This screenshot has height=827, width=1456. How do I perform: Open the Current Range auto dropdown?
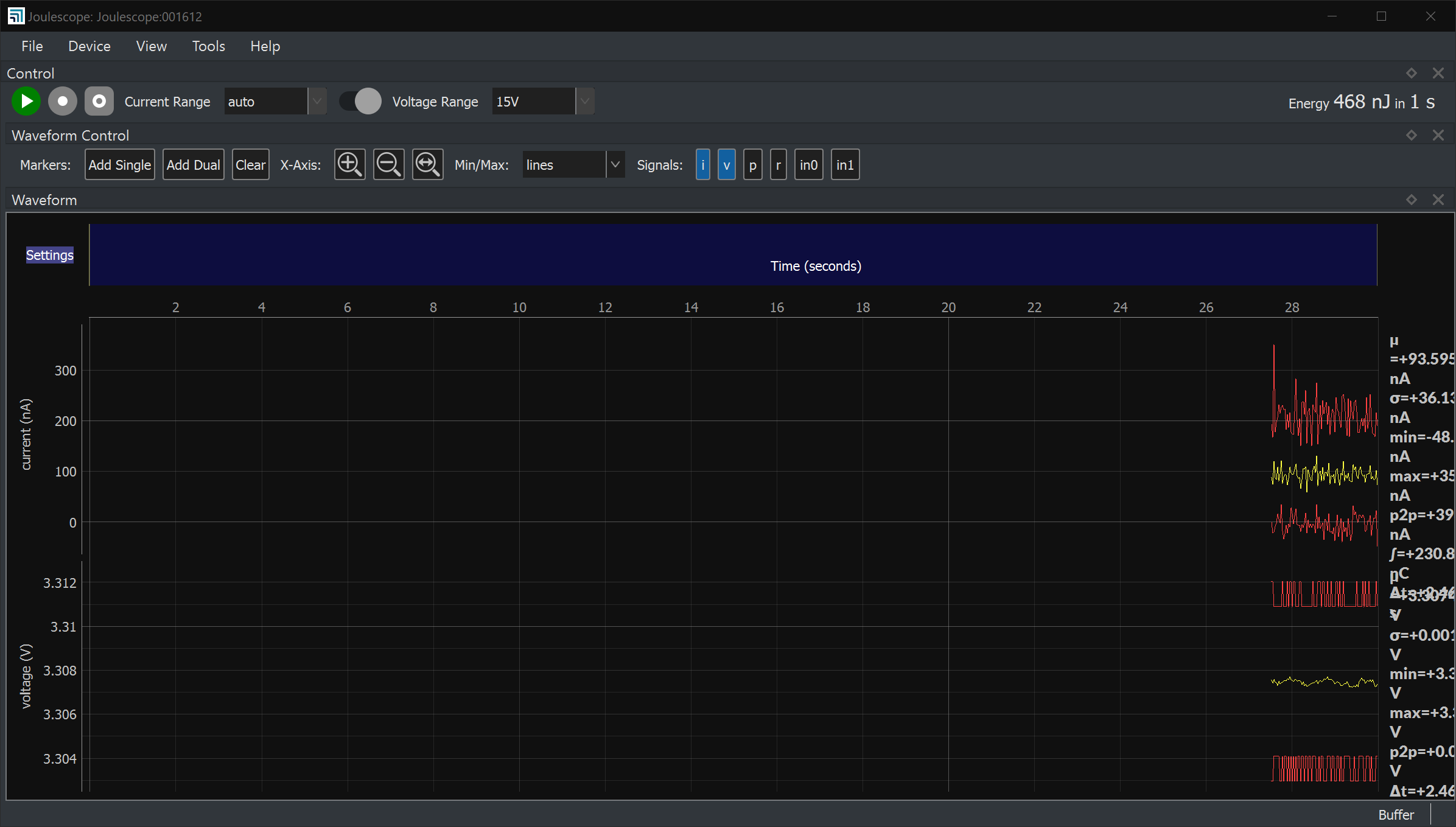coord(316,101)
